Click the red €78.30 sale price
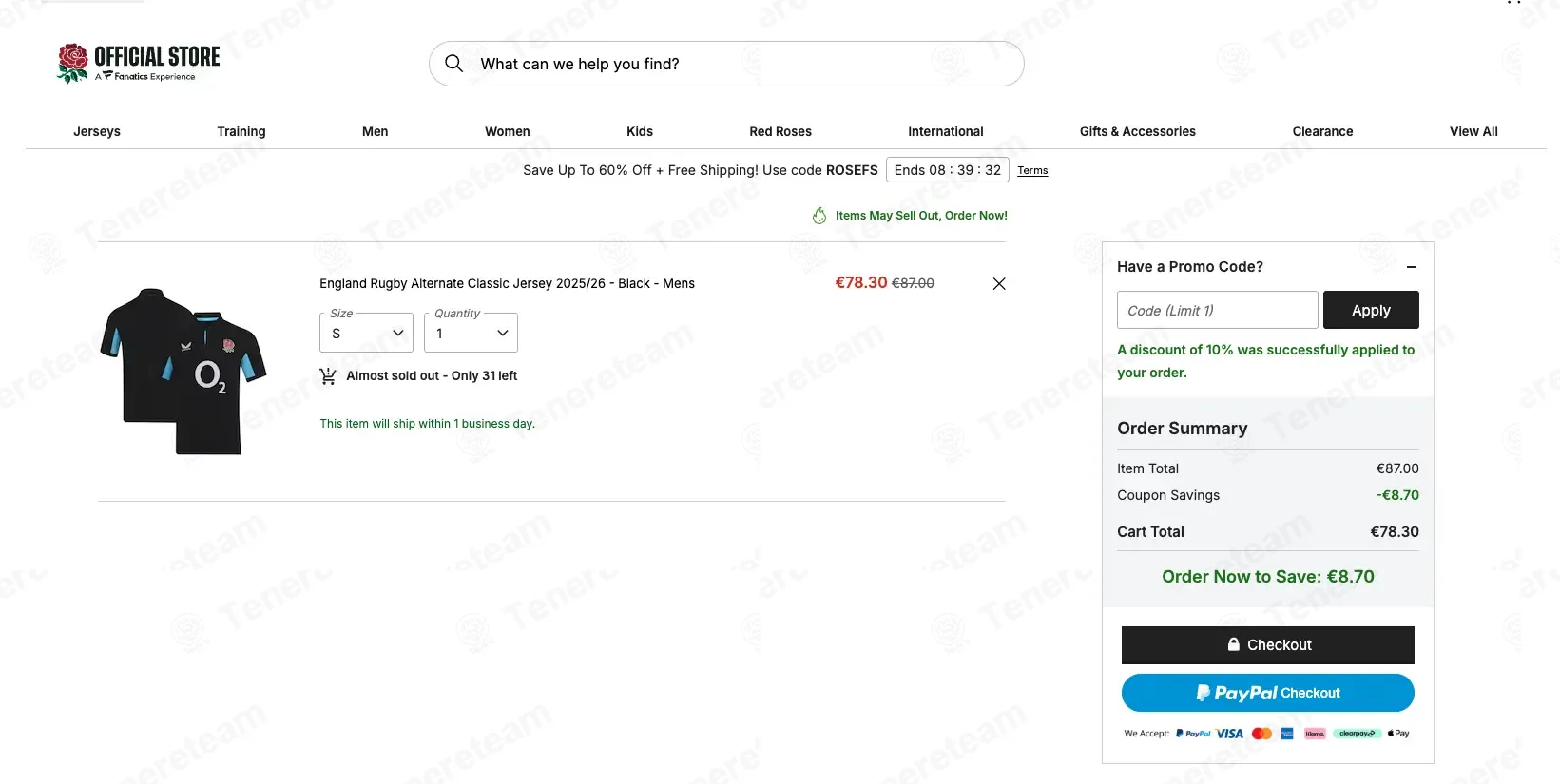This screenshot has width=1560, height=784. pyautogui.click(x=861, y=282)
